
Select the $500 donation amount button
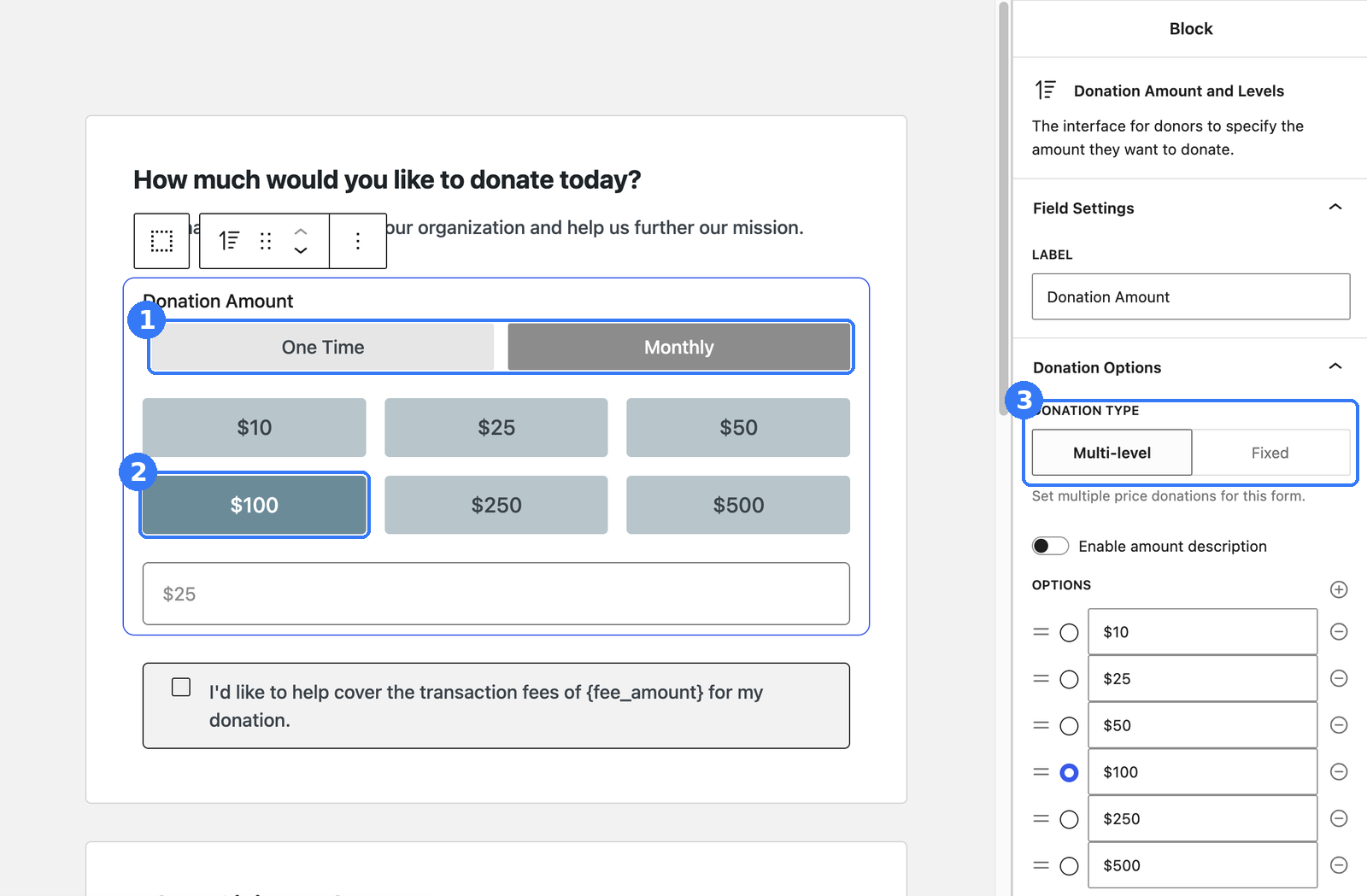(738, 505)
